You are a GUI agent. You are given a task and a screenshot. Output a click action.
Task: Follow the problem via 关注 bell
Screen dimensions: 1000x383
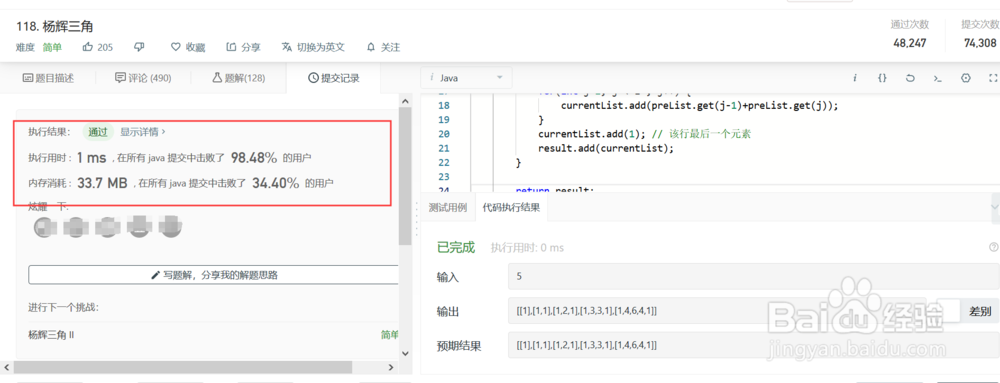tap(383, 47)
